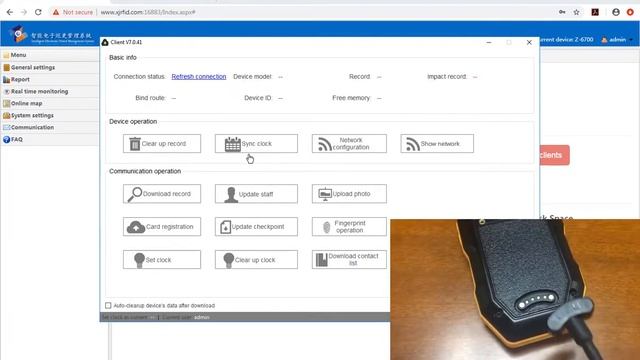Click the Download record button label

click(167, 194)
